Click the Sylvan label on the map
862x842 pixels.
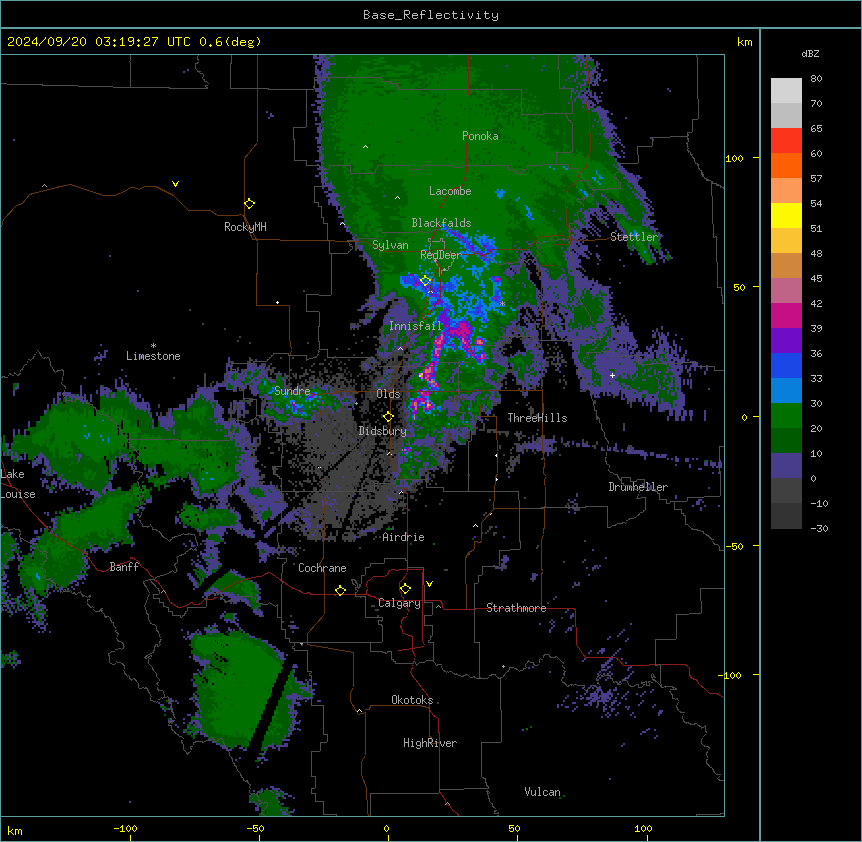tap(390, 245)
